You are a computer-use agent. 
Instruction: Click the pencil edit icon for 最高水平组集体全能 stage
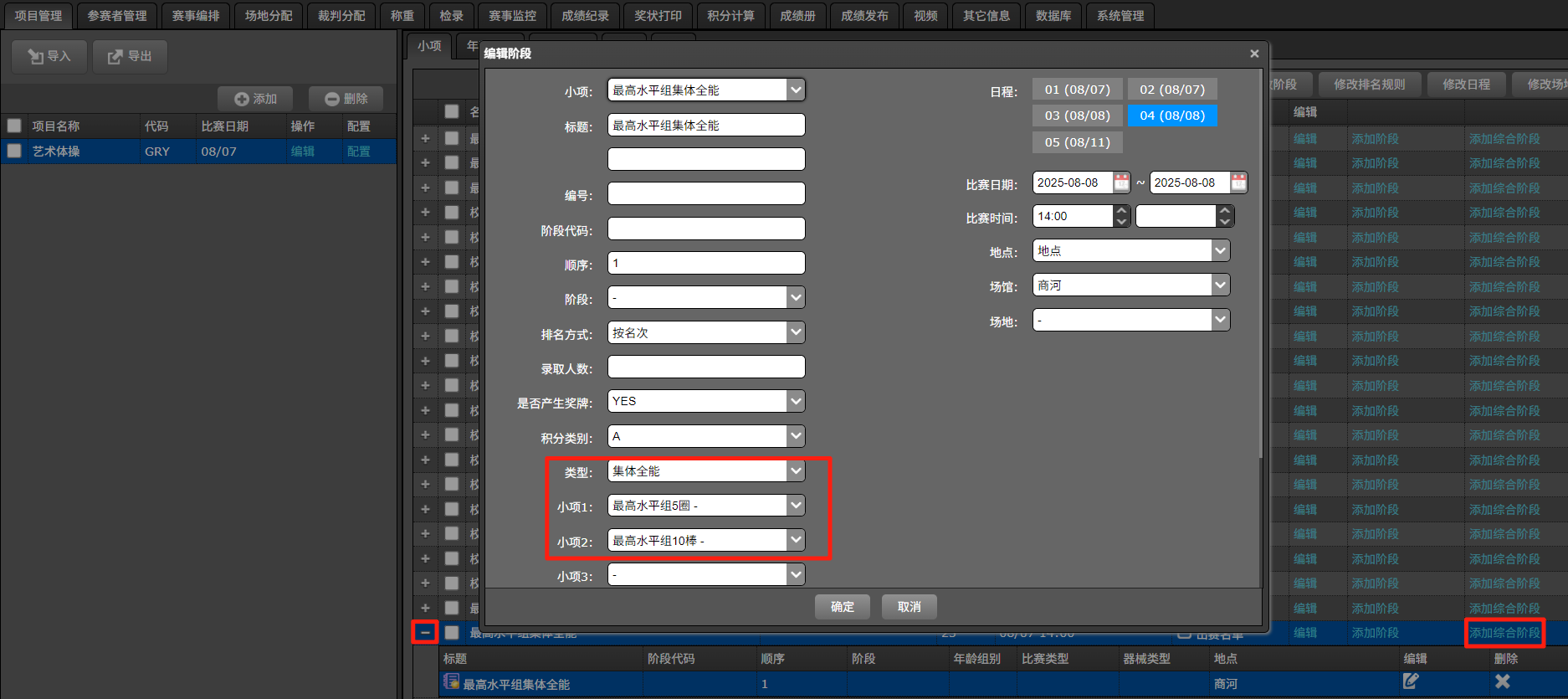point(1411,681)
